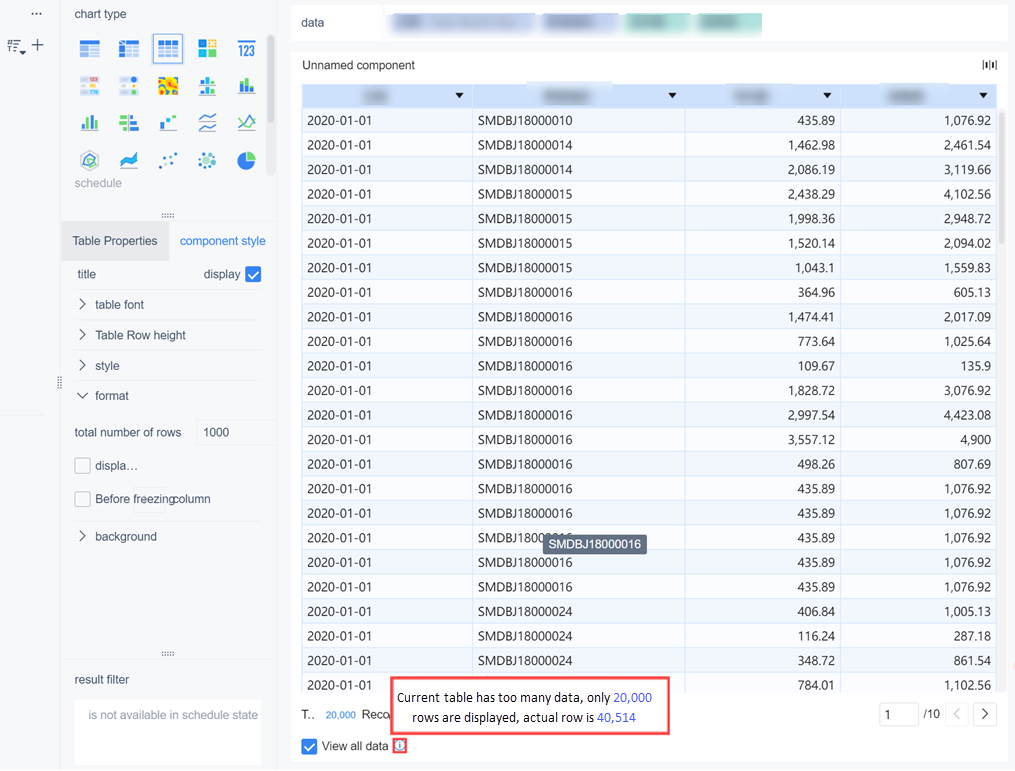Click the page number input box

tap(898, 715)
